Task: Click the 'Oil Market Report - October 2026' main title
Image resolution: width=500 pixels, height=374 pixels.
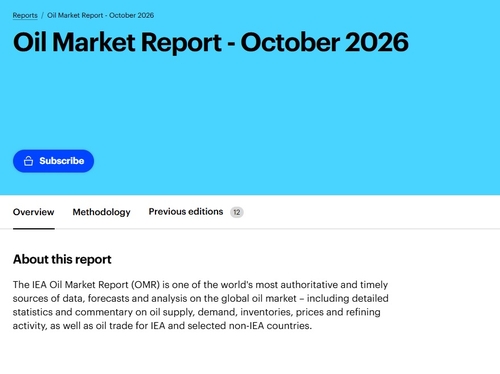Action: (211, 42)
